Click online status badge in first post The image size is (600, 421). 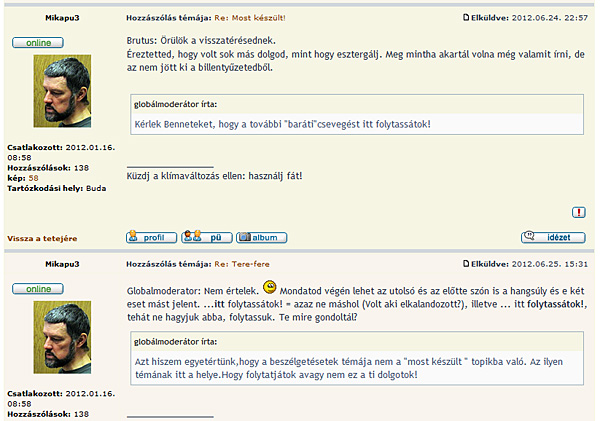click(x=38, y=43)
